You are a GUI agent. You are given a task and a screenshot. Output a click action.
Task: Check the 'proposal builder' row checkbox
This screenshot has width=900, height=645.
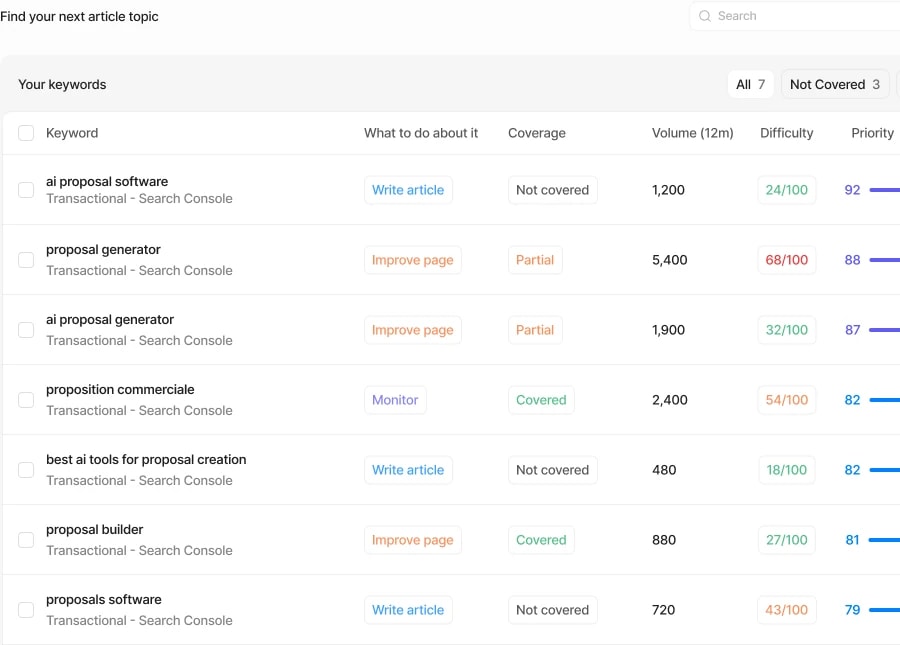pyautogui.click(x=26, y=540)
